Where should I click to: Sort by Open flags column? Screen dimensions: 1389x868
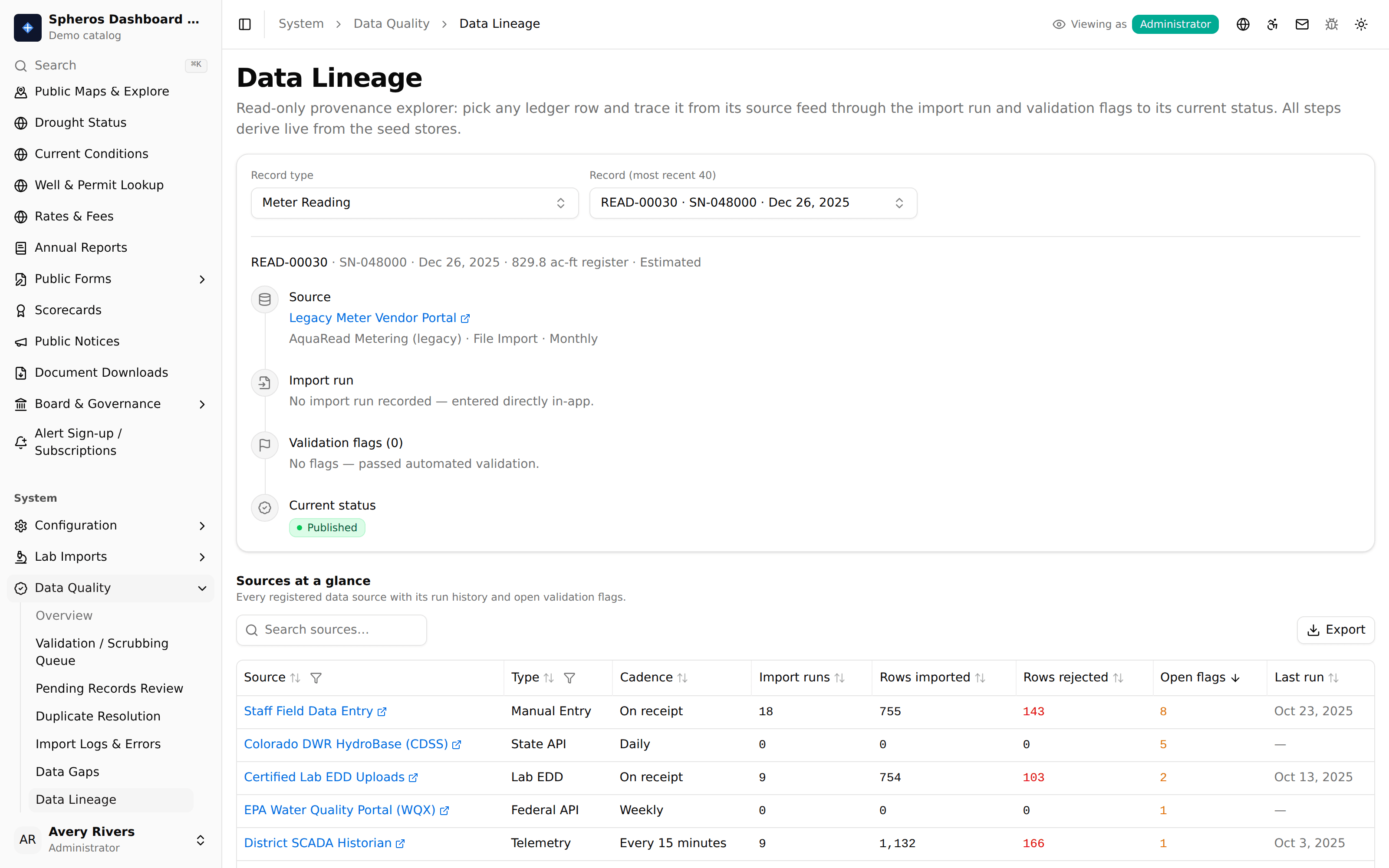[1235, 678]
